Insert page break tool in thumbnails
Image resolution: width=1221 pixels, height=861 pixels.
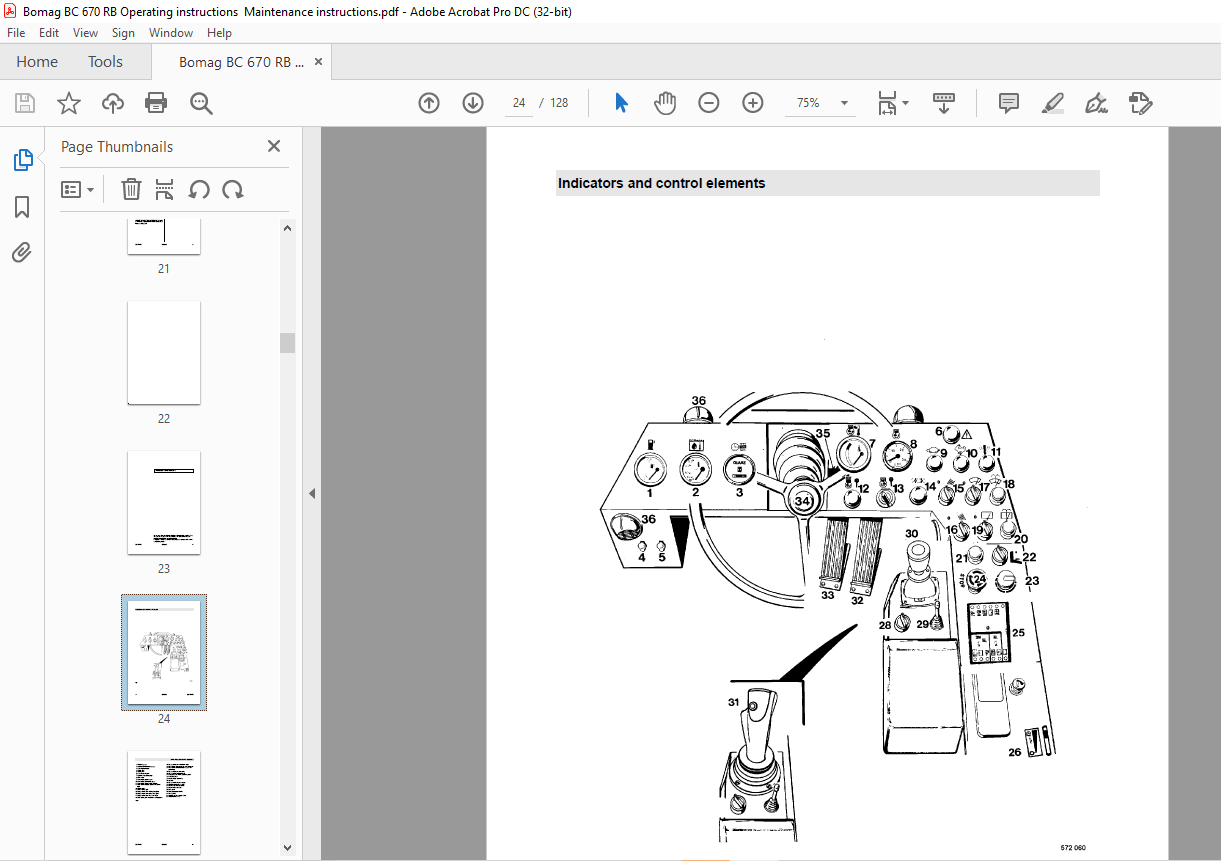coord(165,189)
